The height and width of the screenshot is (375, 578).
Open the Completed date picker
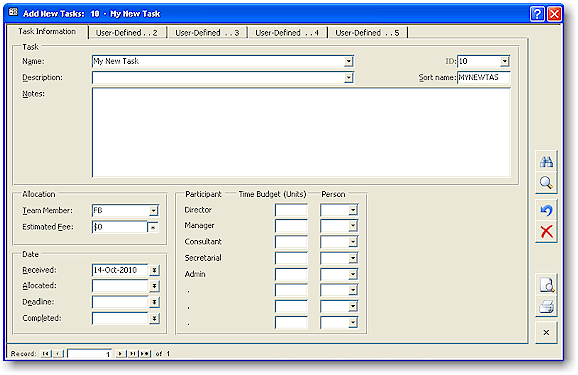tap(154, 319)
